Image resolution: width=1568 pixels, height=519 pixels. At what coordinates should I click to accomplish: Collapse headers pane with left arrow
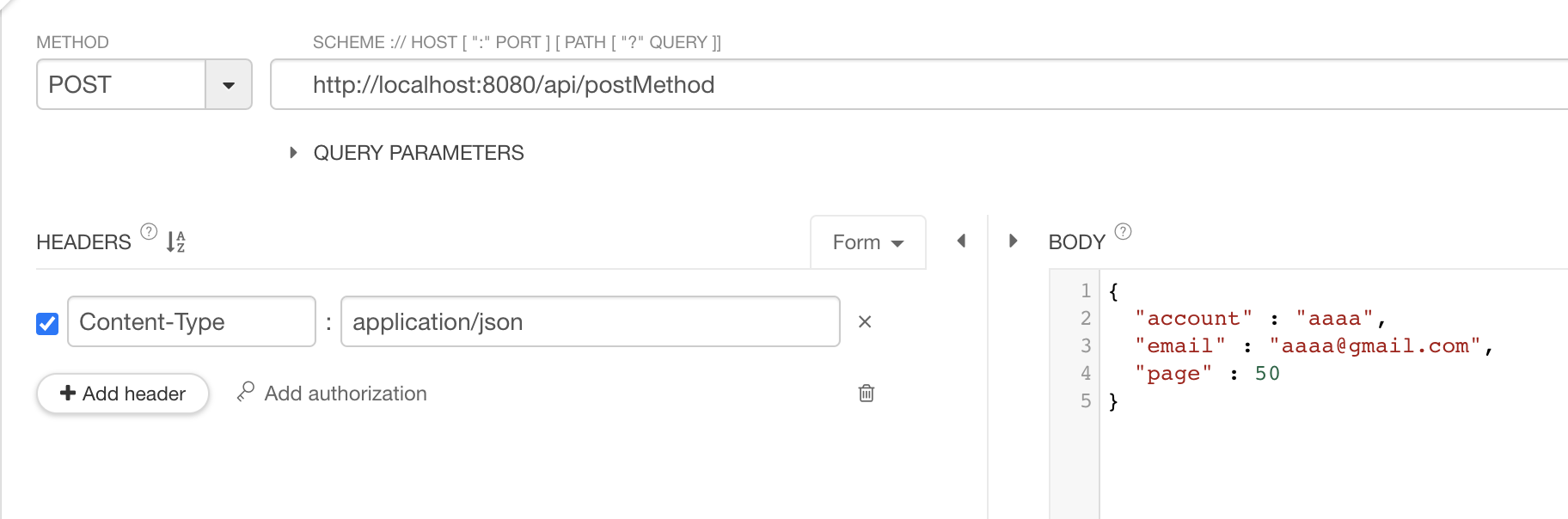pyautogui.click(x=961, y=241)
